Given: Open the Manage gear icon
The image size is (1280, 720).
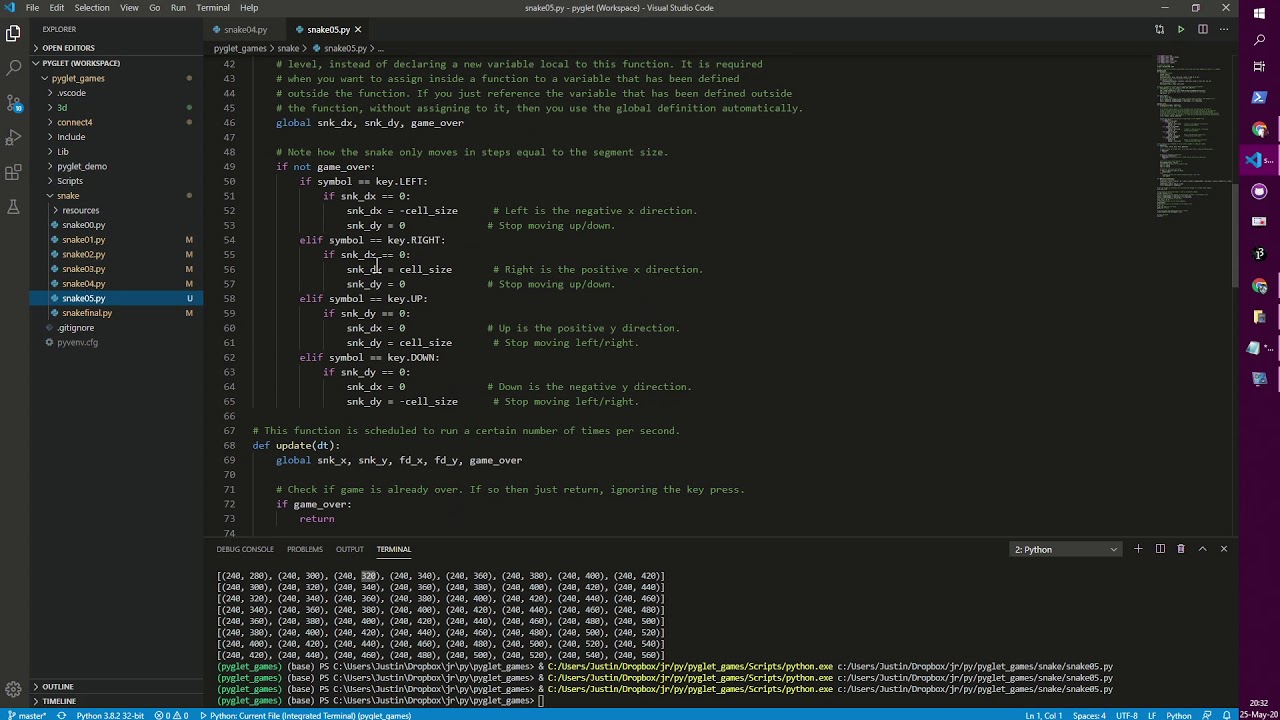Looking at the screenshot, I should [13, 689].
